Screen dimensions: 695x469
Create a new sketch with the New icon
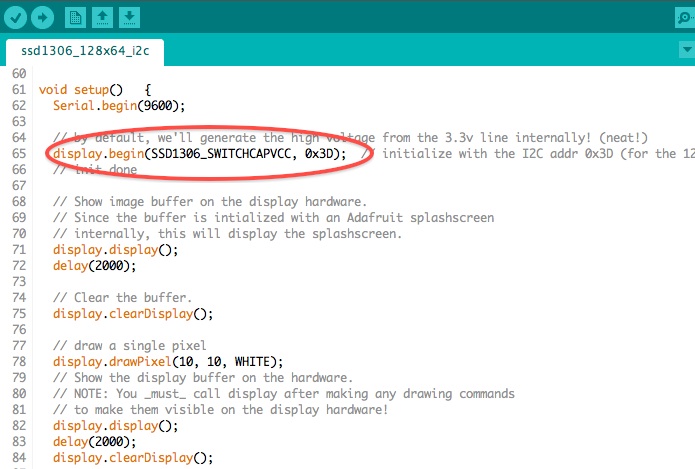tap(75, 18)
